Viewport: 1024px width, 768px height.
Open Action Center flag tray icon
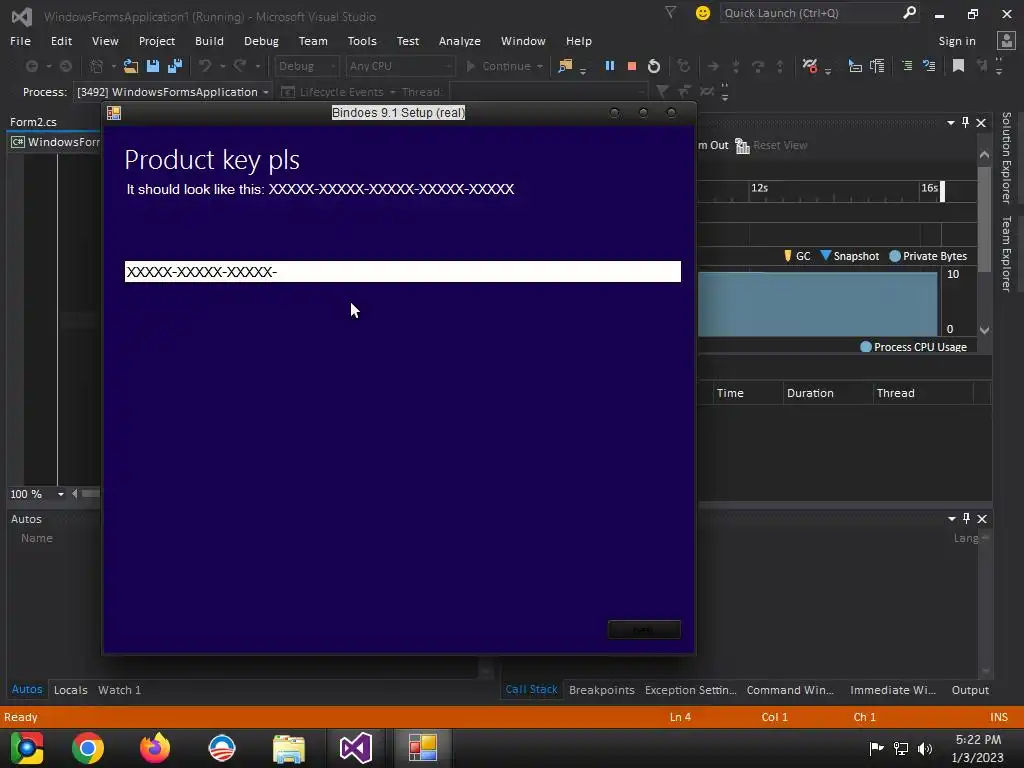coord(876,748)
